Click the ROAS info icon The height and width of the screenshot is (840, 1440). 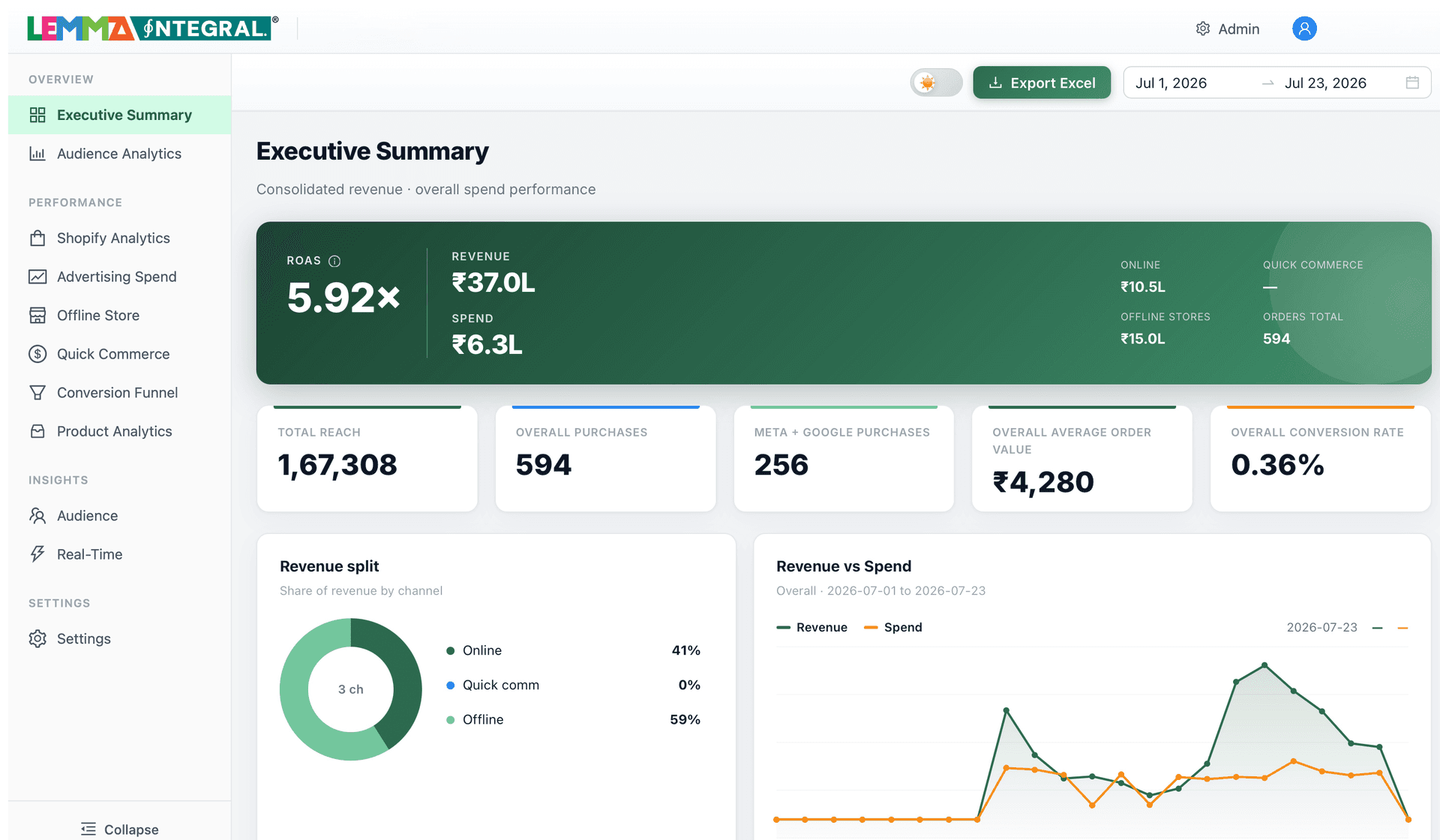334,261
